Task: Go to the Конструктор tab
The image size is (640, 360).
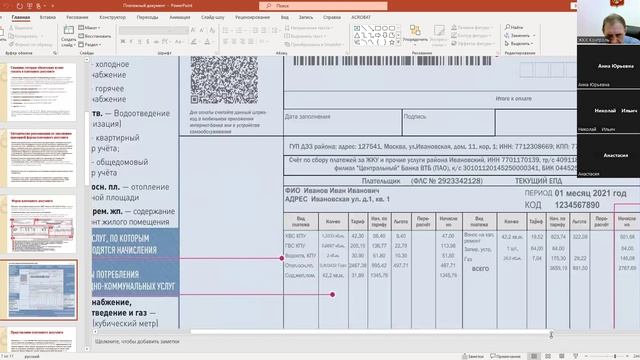Action: click(112, 17)
